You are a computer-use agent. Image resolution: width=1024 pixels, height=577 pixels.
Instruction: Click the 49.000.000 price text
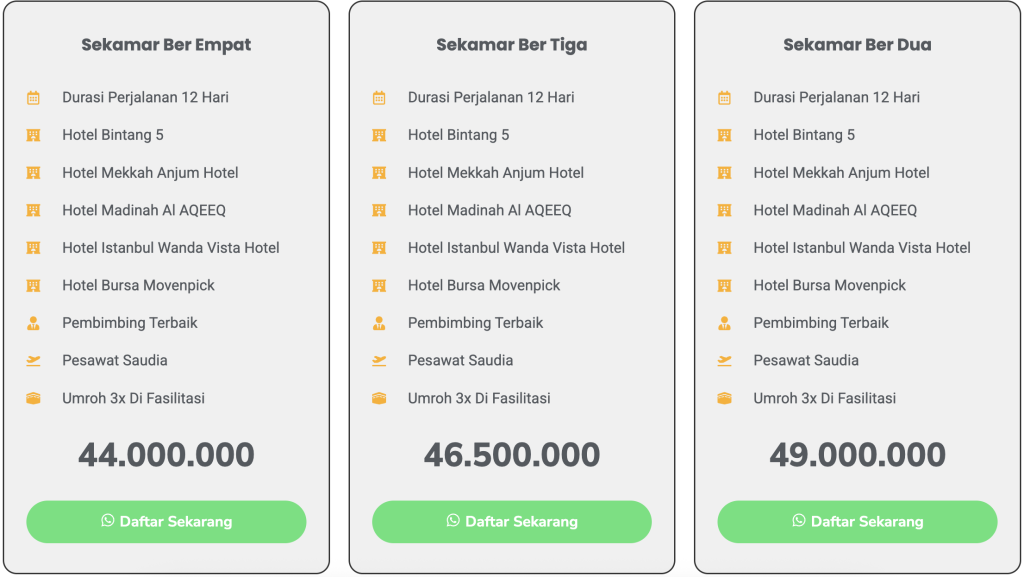(x=857, y=454)
